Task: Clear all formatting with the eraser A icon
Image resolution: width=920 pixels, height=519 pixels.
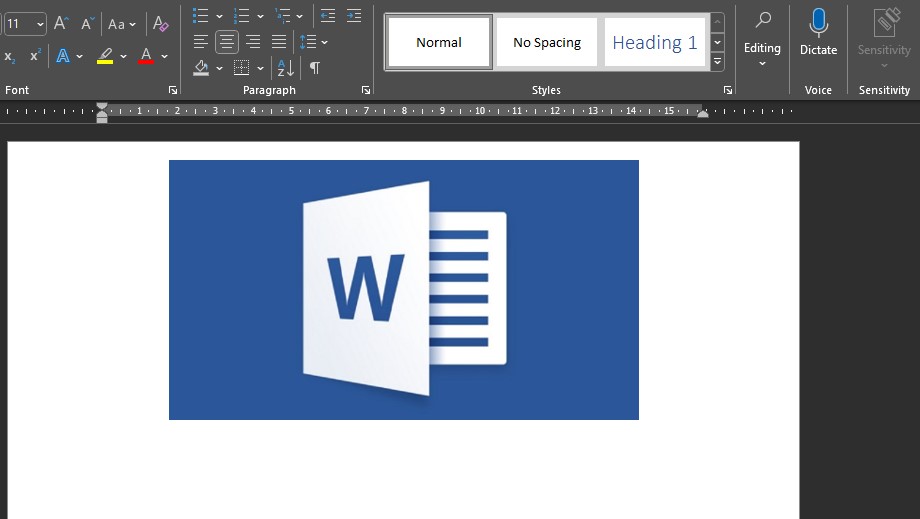Action: tap(160, 23)
